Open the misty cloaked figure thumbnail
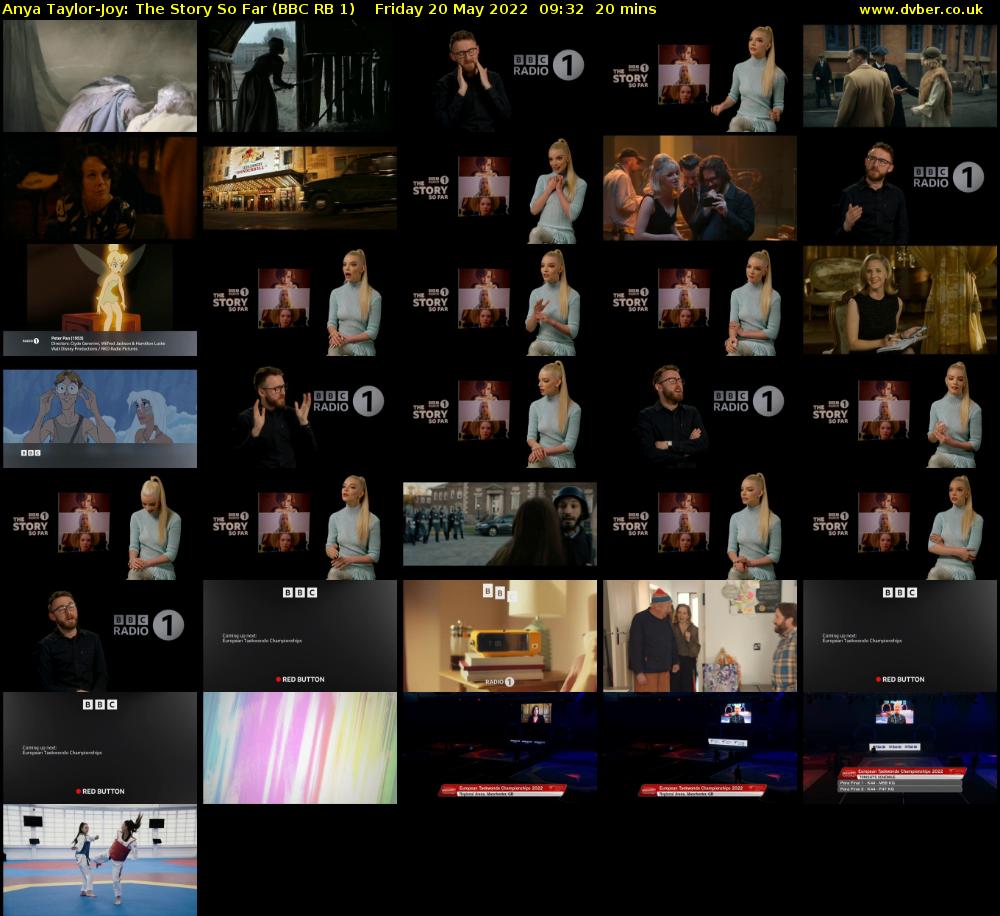The image size is (1000, 916). [x=100, y=76]
